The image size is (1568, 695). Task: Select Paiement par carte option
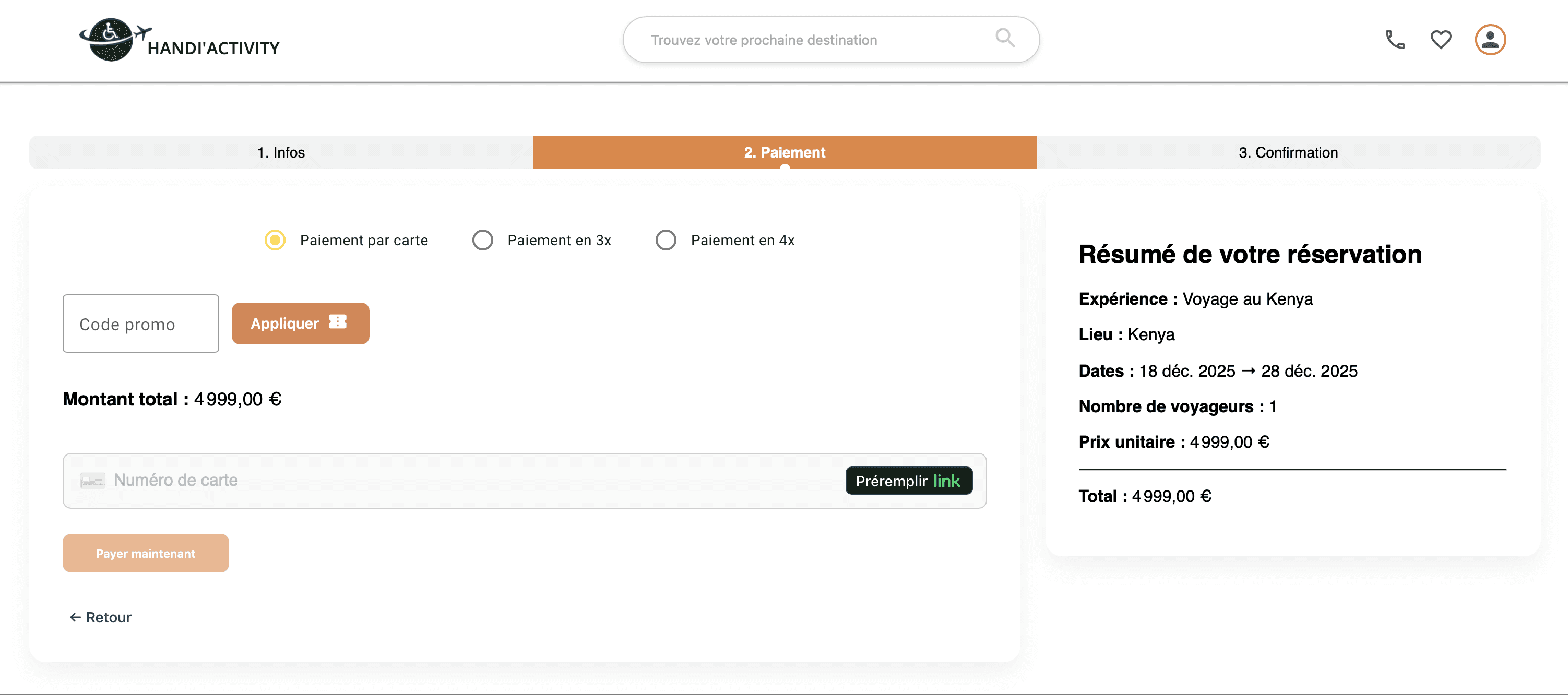pos(275,240)
